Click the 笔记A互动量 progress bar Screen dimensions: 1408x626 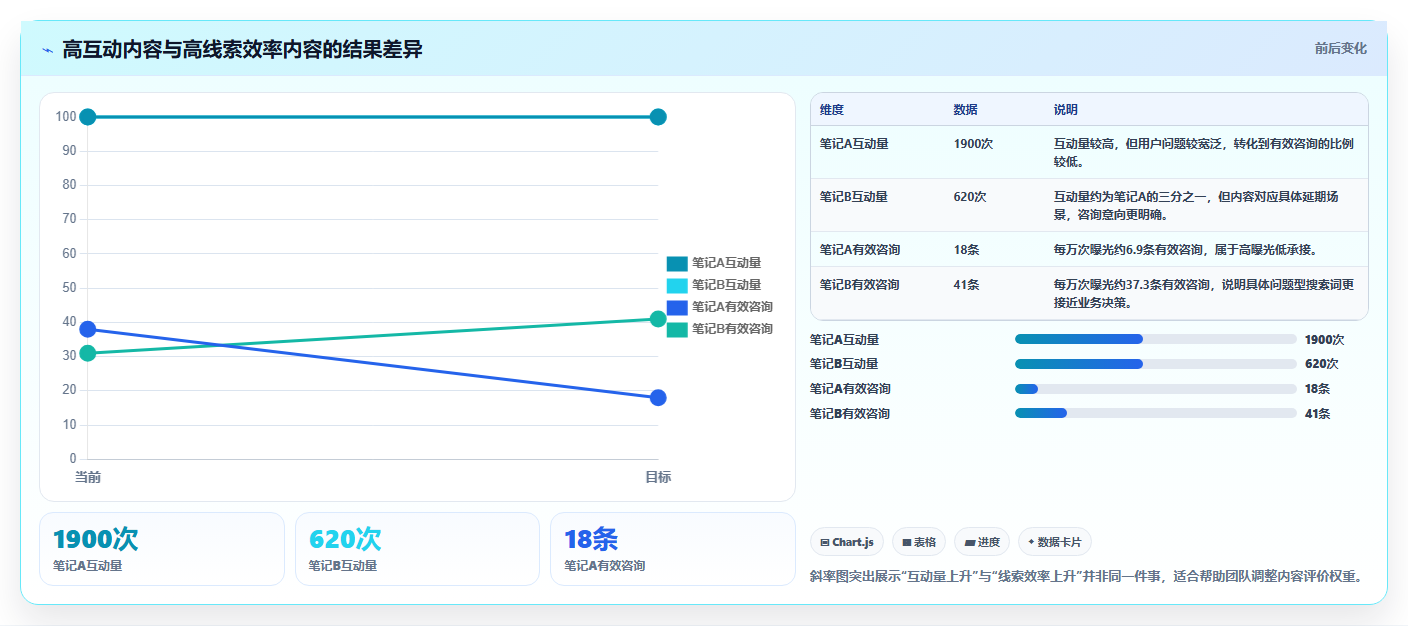(1155, 339)
